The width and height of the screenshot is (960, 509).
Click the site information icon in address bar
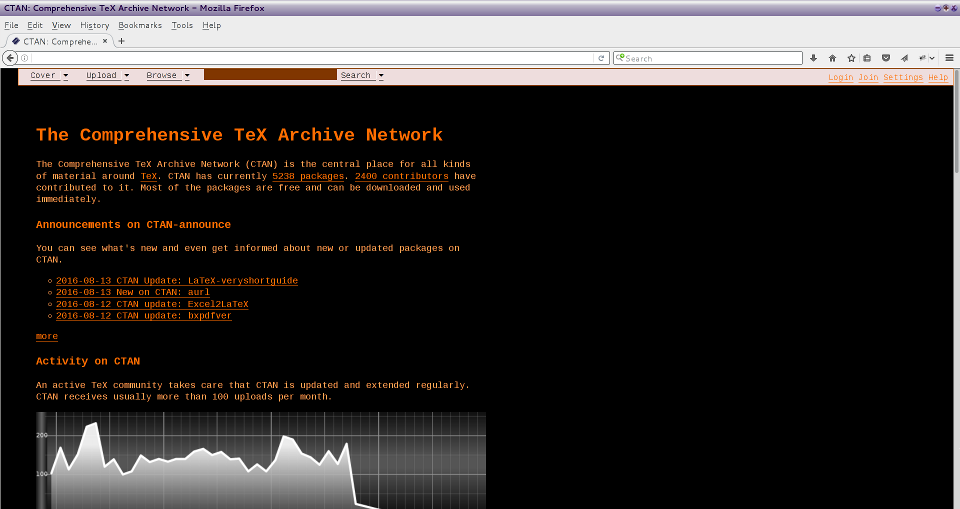(x=24, y=58)
